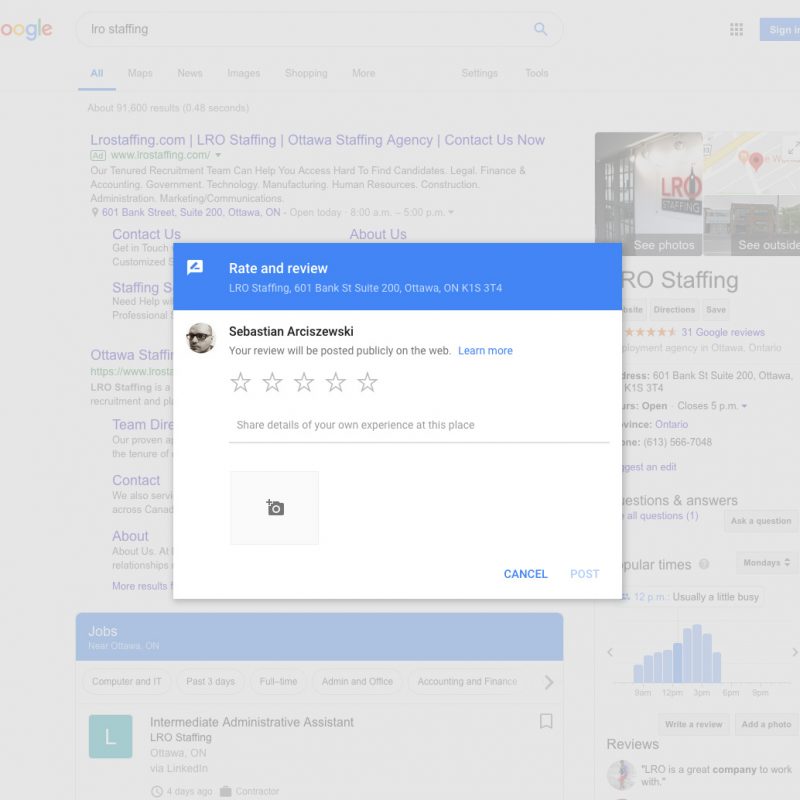Select the Computer and IT filter chip
Image resolution: width=800 pixels, height=800 pixels.
[127, 682]
